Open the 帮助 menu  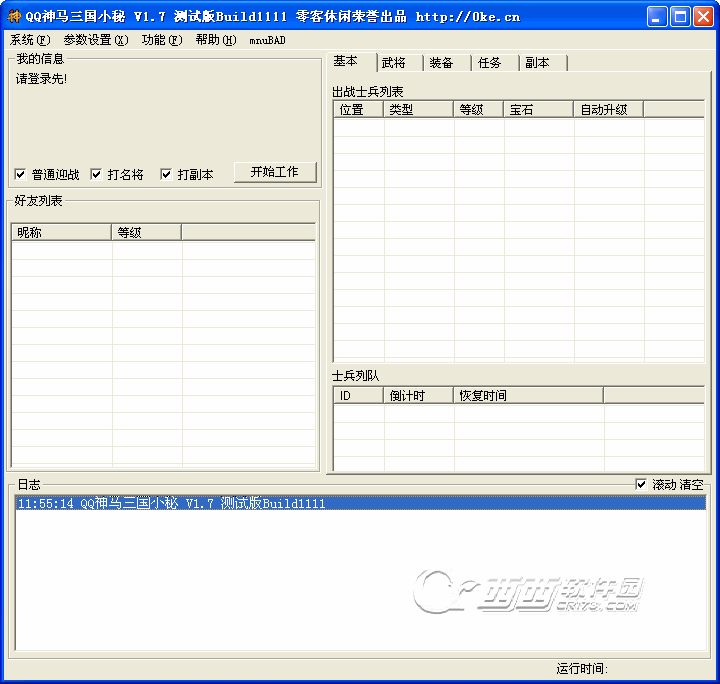[215, 40]
